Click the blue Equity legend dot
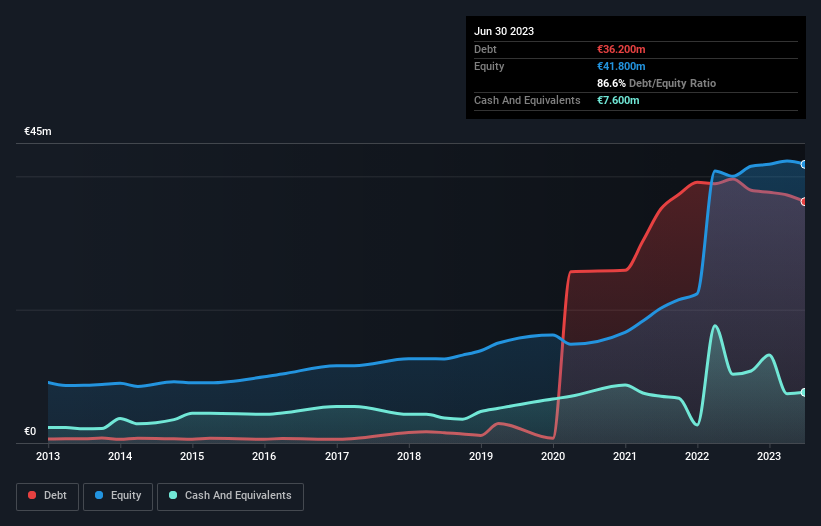821x526 pixels. pyautogui.click(x=99, y=495)
